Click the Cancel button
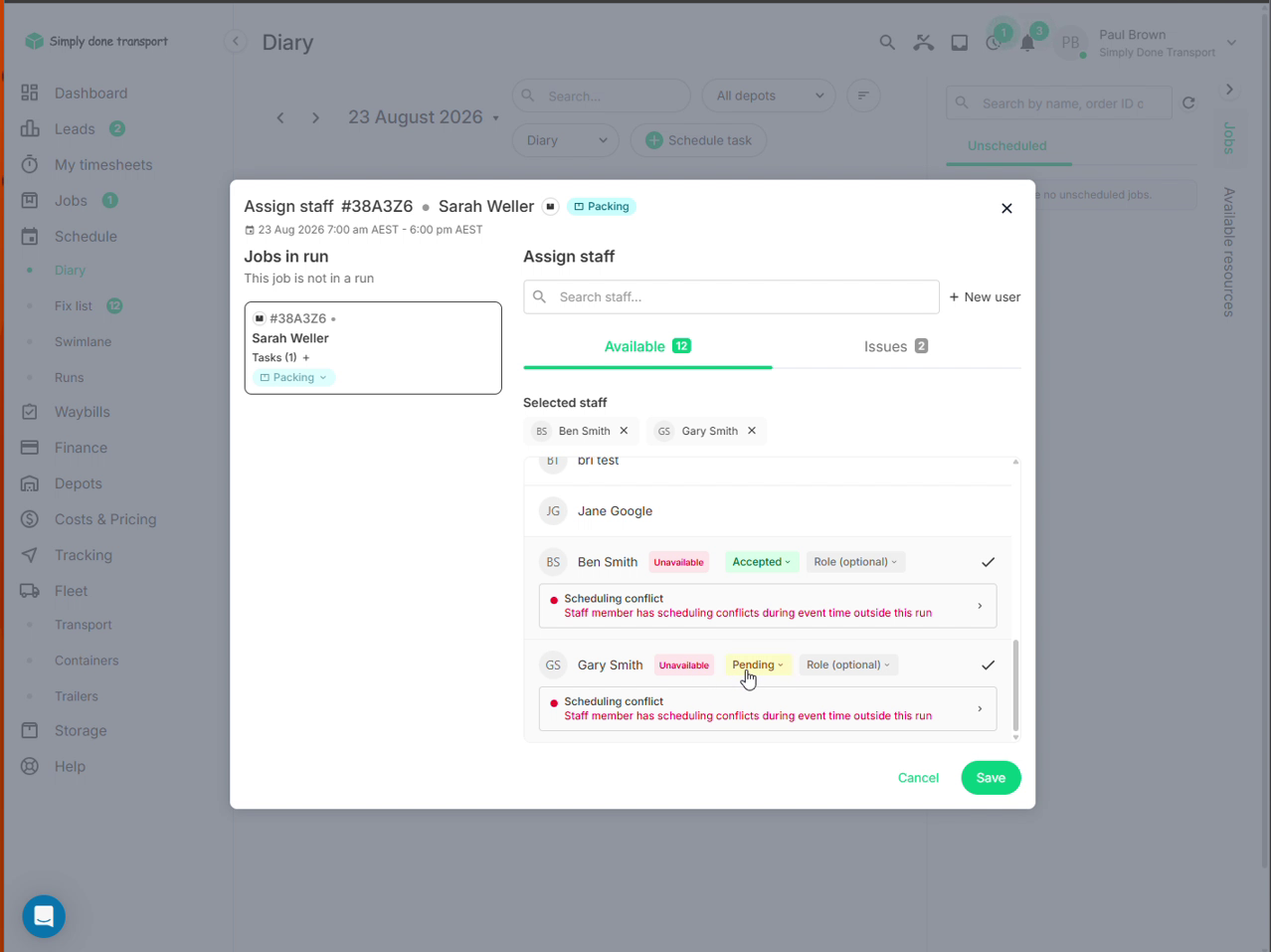 tap(918, 778)
